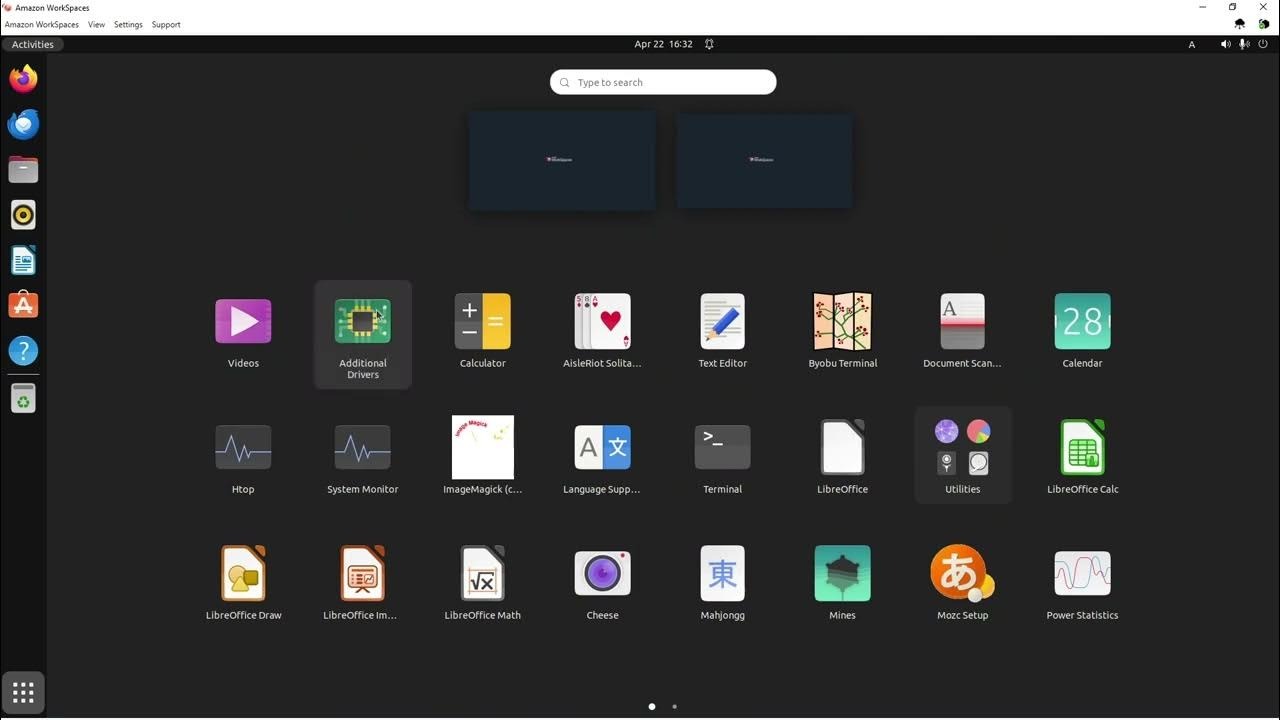This screenshot has width=1280, height=720.
Task: Launch ImageMagick
Action: [483, 448]
